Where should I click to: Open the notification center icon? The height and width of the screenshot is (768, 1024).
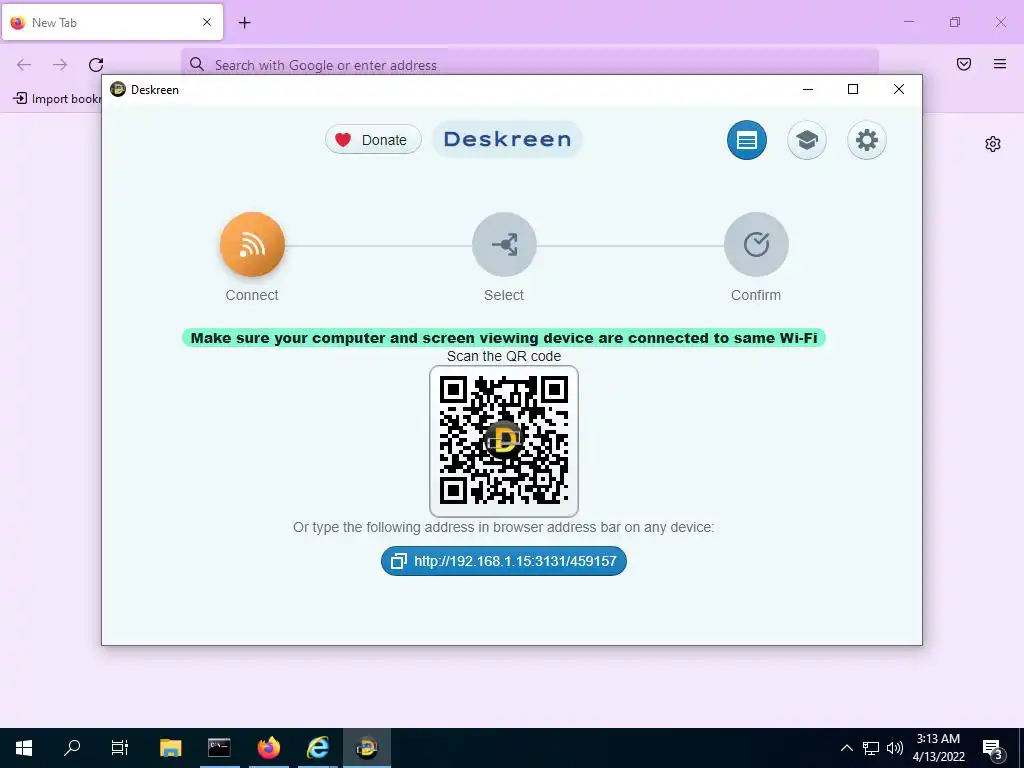(993, 748)
